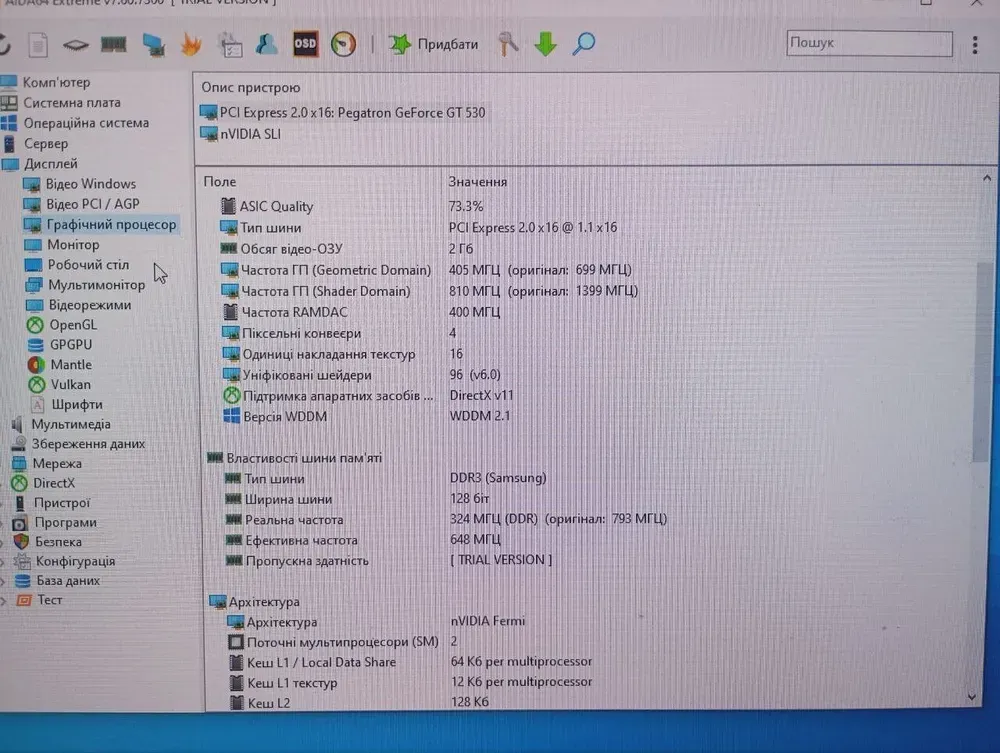Expand the Конфігурація tree node
The width and height of the screenshot is (1000, 753).
pos(5,562)
